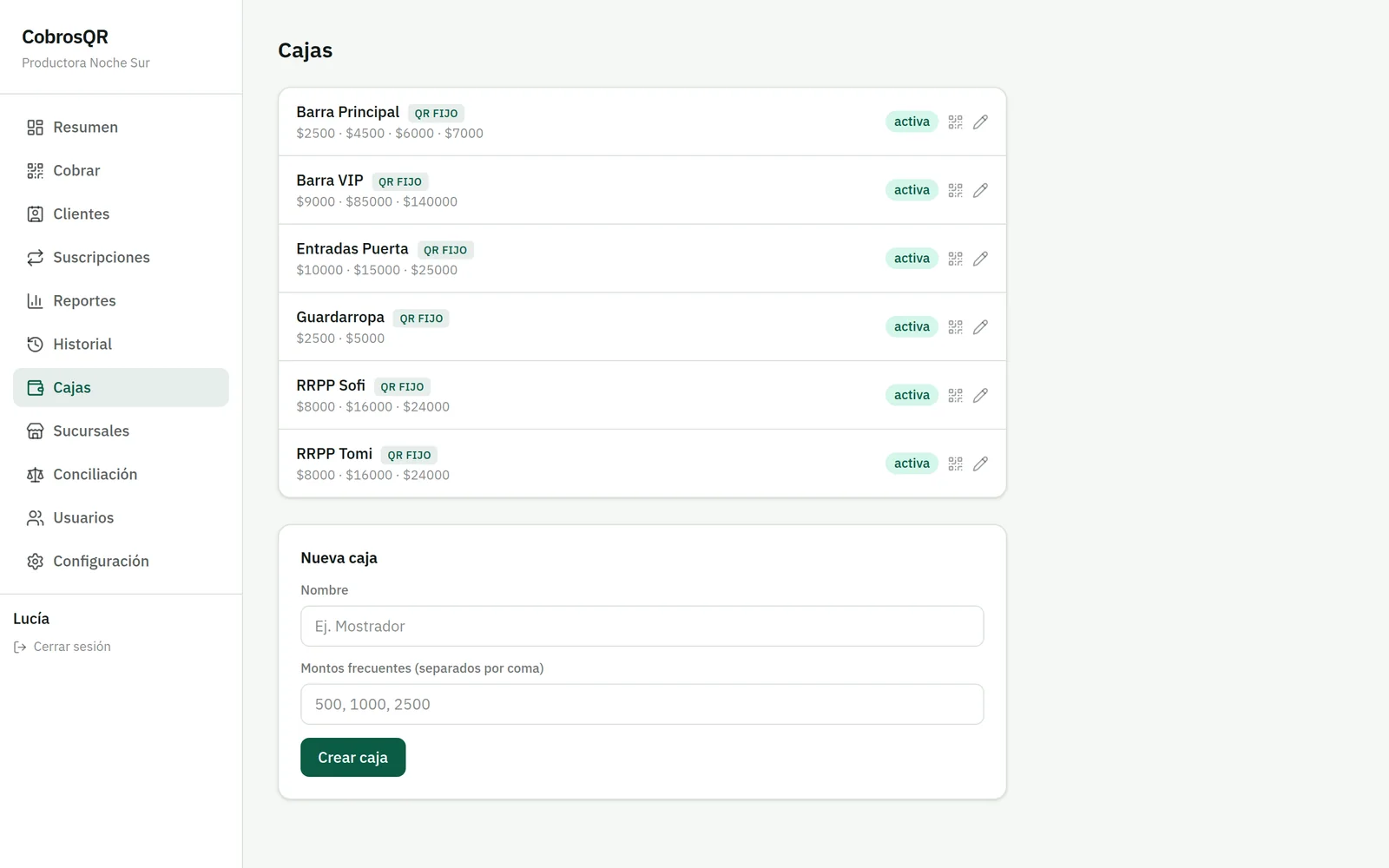
Task: Show the QR code for Barra VIP
Action: coord(955,190)
